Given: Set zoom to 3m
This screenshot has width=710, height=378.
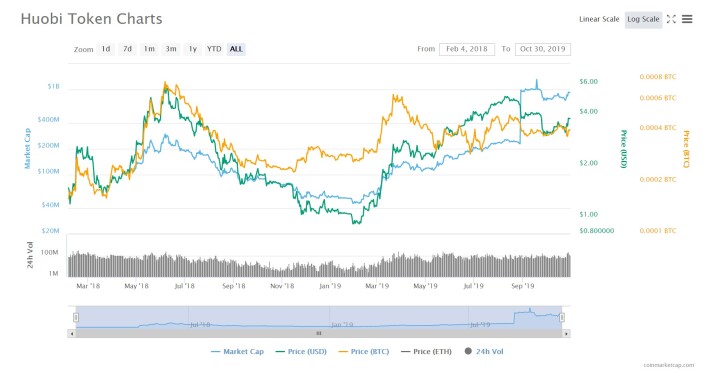Looking at the screenshot, I should 171,49.
